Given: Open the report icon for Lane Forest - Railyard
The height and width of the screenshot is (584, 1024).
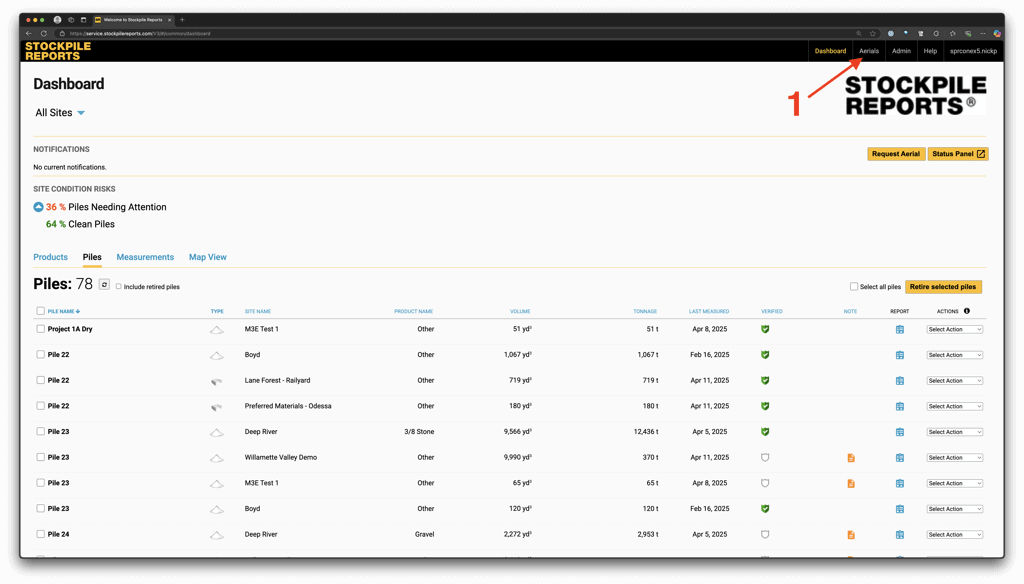Looking at the screenshot, I should pos(899,381).
